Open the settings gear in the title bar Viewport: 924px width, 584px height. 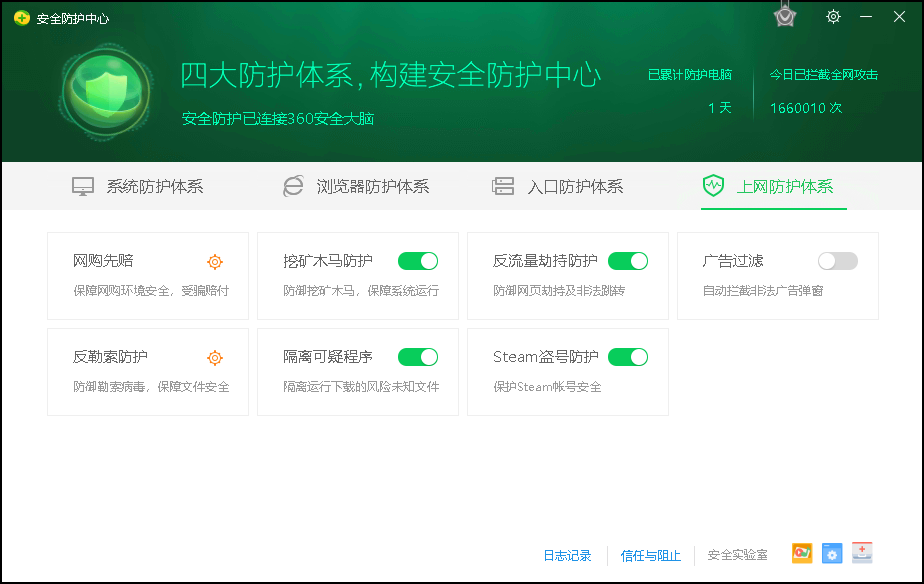833,17
